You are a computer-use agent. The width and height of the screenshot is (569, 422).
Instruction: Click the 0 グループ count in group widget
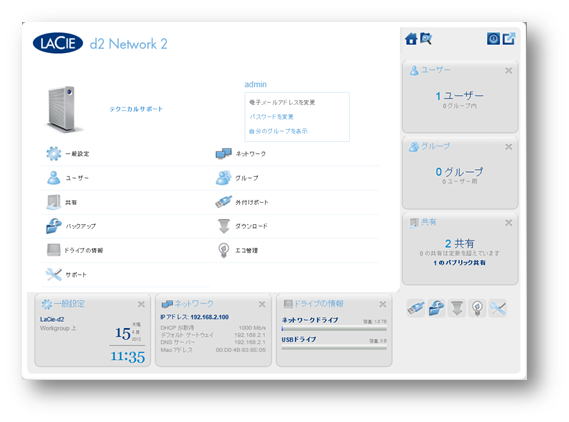[459, 172]
